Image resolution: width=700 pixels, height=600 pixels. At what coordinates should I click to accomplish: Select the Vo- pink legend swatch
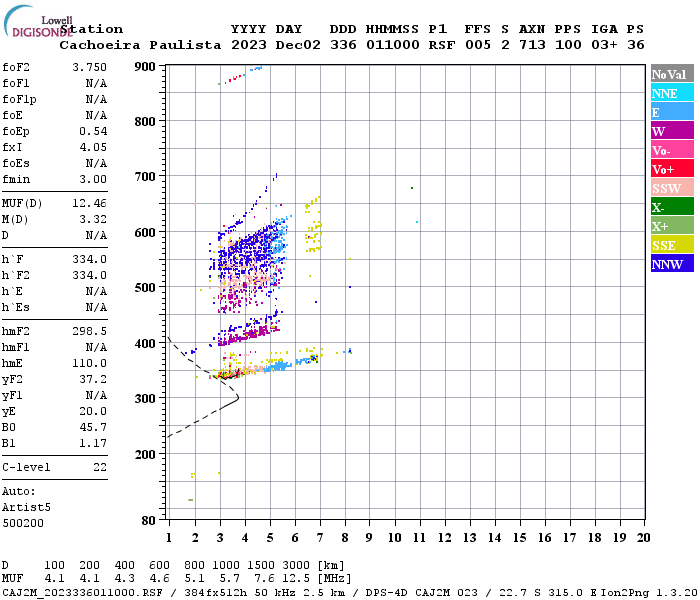672,150
